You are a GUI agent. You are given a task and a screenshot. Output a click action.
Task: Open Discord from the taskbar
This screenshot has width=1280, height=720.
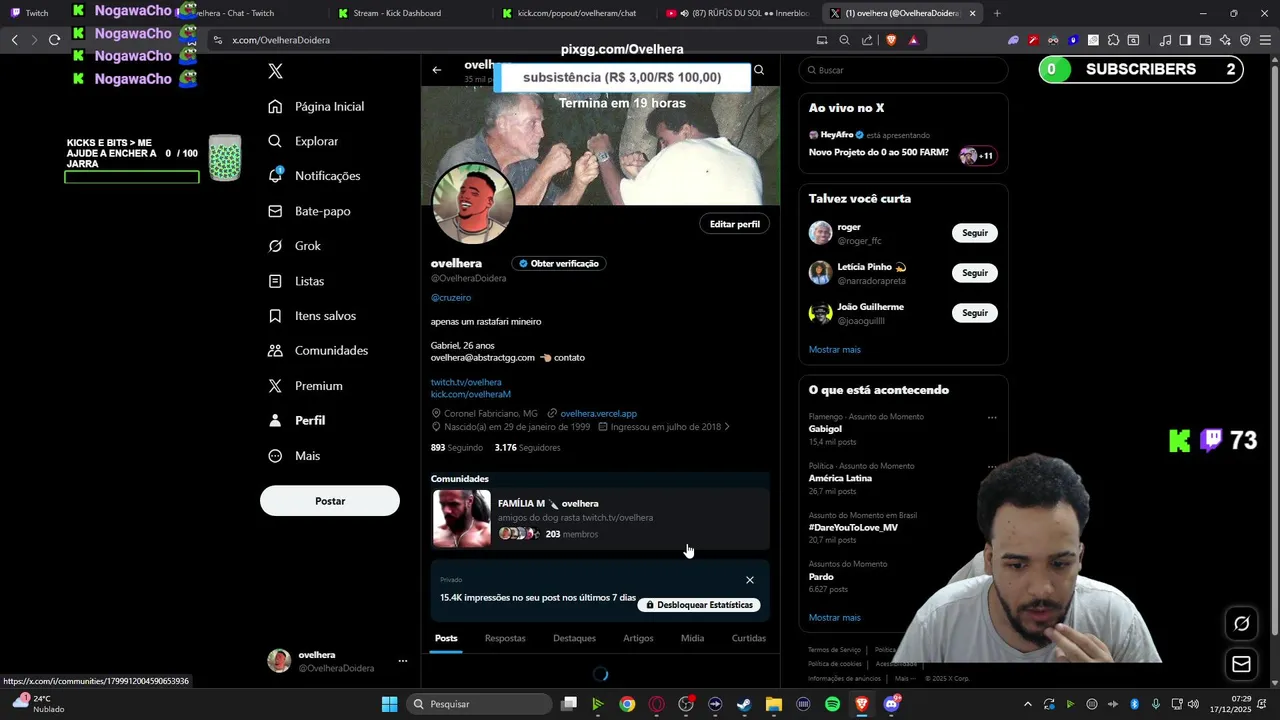tap(891, 704)
